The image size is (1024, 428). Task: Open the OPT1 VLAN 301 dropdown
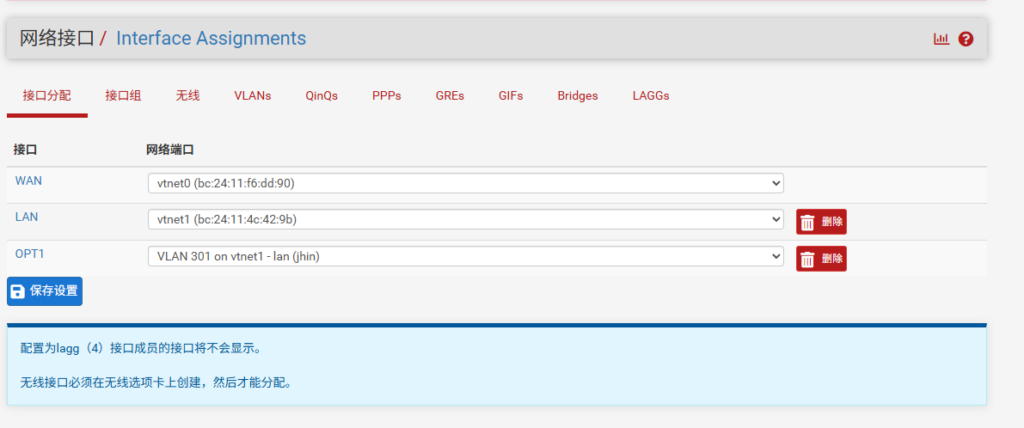tap(465, 256)
